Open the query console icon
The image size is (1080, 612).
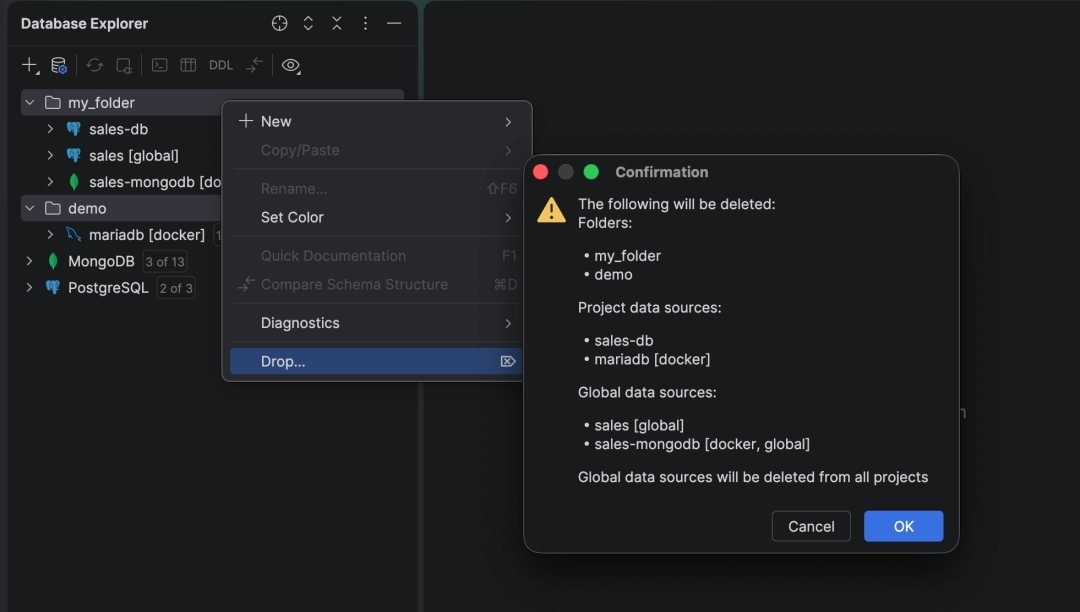click(159, 65)
